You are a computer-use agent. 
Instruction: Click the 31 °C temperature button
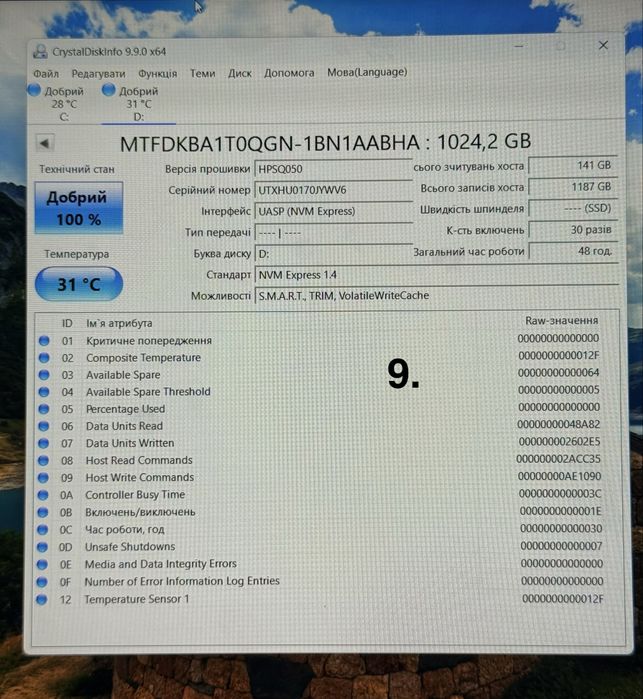click(x=79, y=284)
